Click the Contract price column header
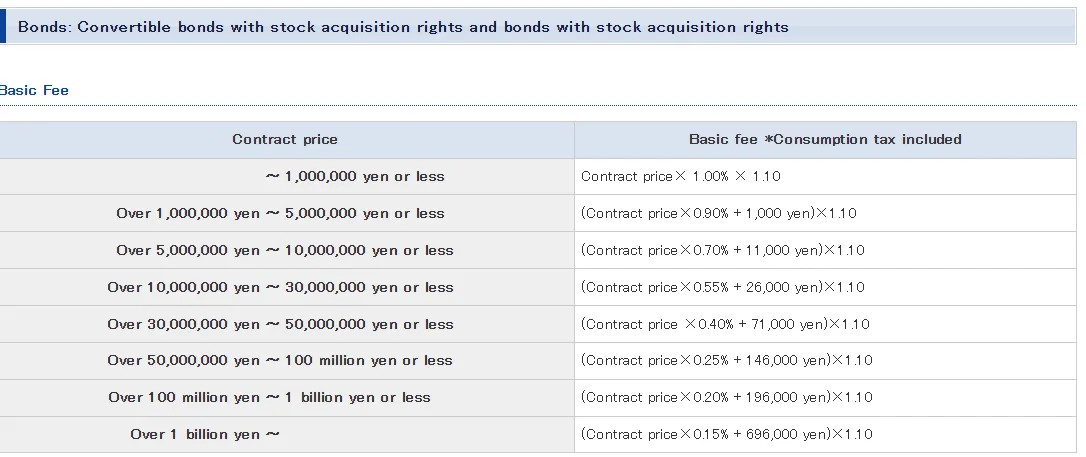Screen dimensions: 1086x457 pyautogui.click(x=285, y=139)
